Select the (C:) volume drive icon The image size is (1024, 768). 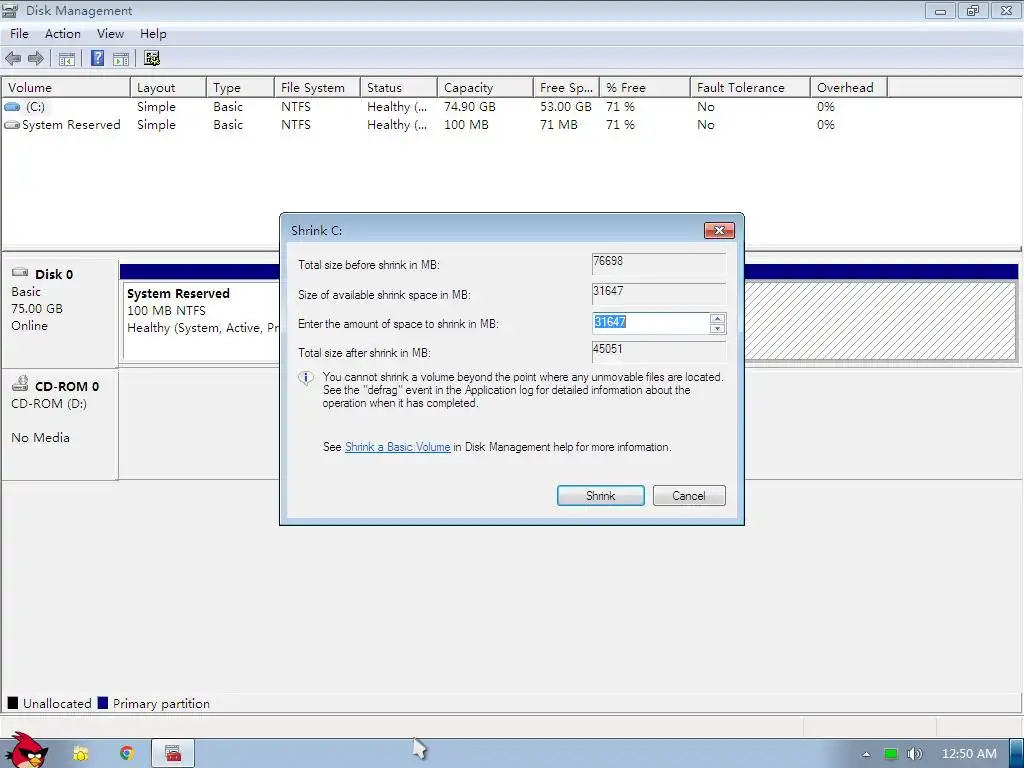pyautogui.click(x=12, y=106)
